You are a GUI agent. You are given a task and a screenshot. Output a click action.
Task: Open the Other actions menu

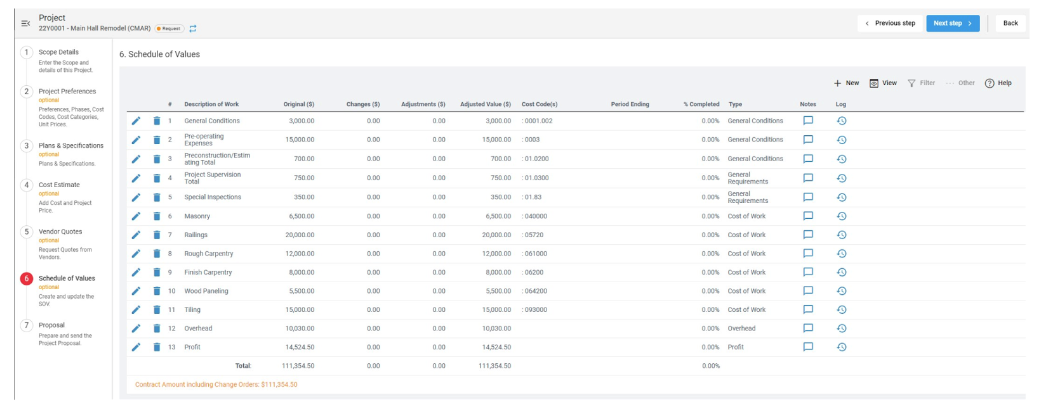[x=961, y=83]
